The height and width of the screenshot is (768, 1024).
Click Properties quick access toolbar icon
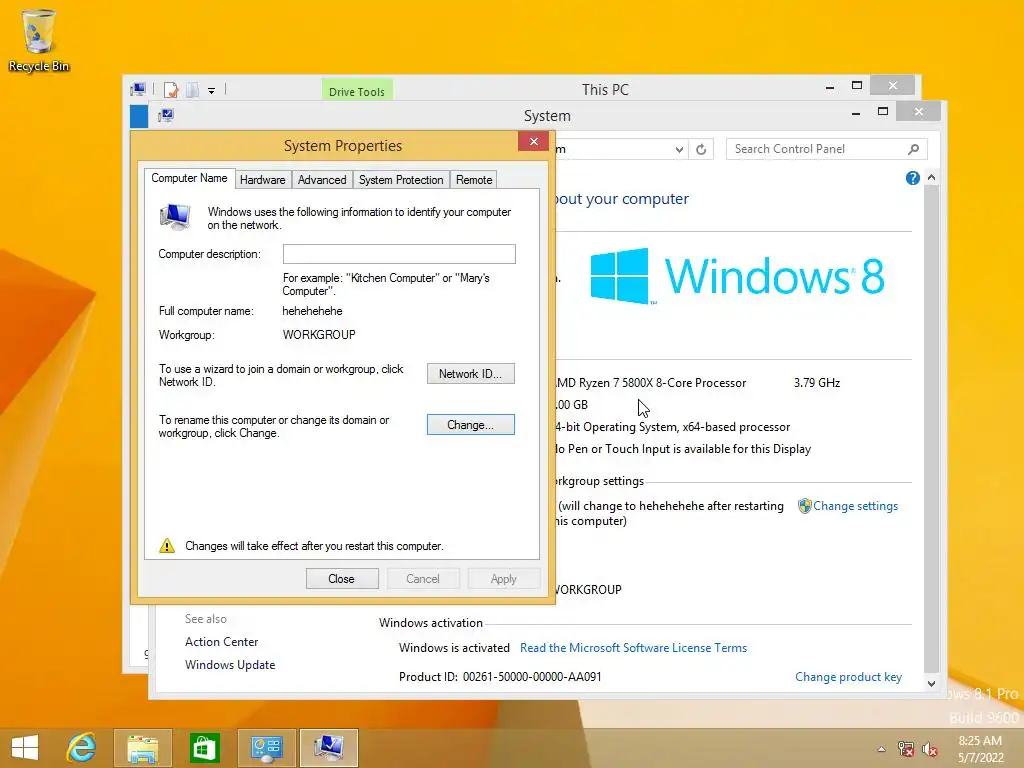pos(171,89)
